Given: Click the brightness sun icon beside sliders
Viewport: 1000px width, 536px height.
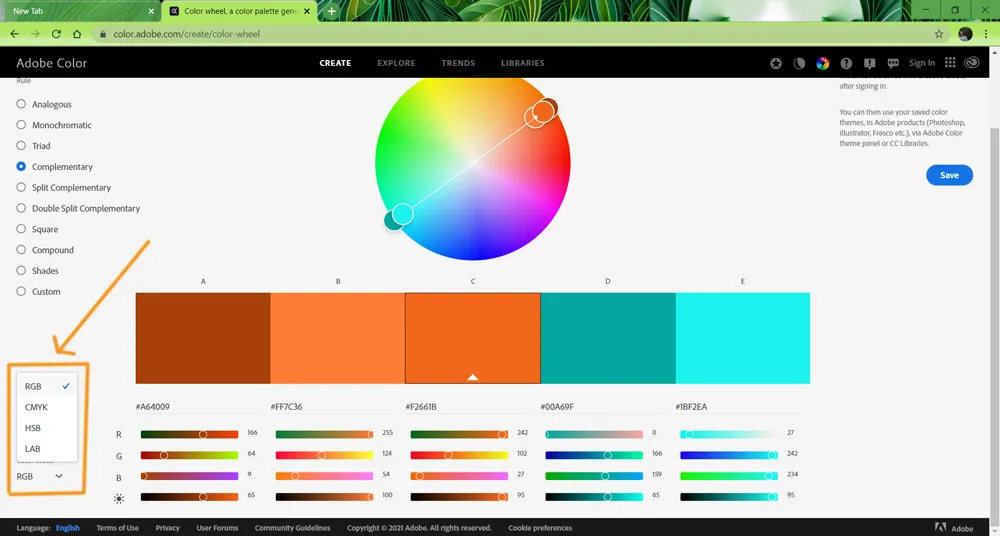Looking at the screenshot, I should (119, 498).
